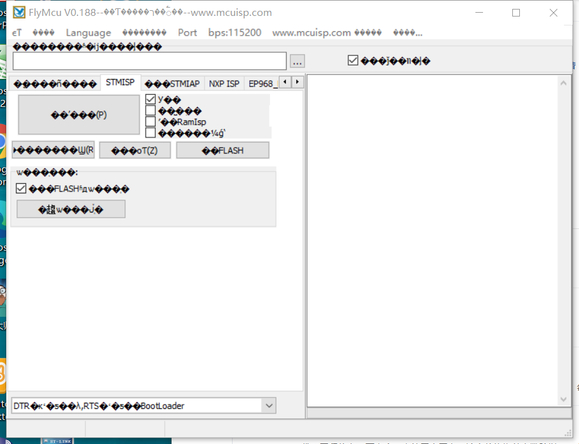Switch to the NXP ISP tab

(x=224, y=84)
